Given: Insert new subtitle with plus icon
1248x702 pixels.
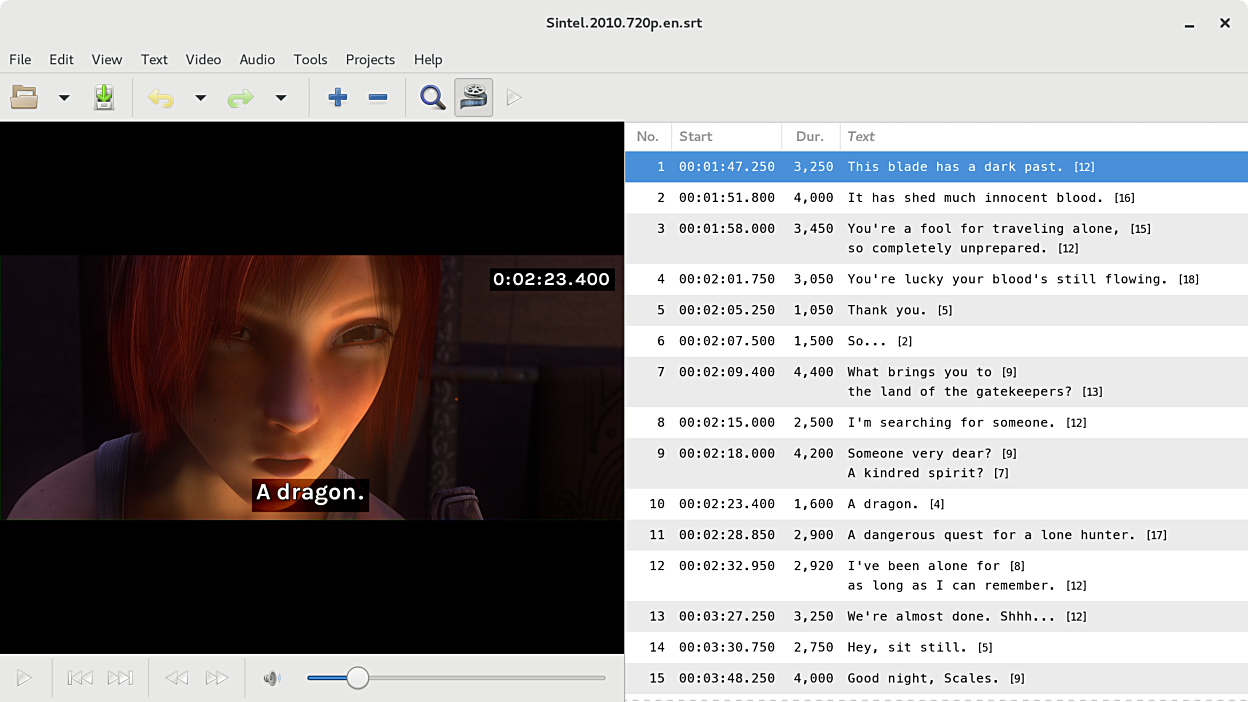Looking at the screenshot, I should [x=337, y=97].
